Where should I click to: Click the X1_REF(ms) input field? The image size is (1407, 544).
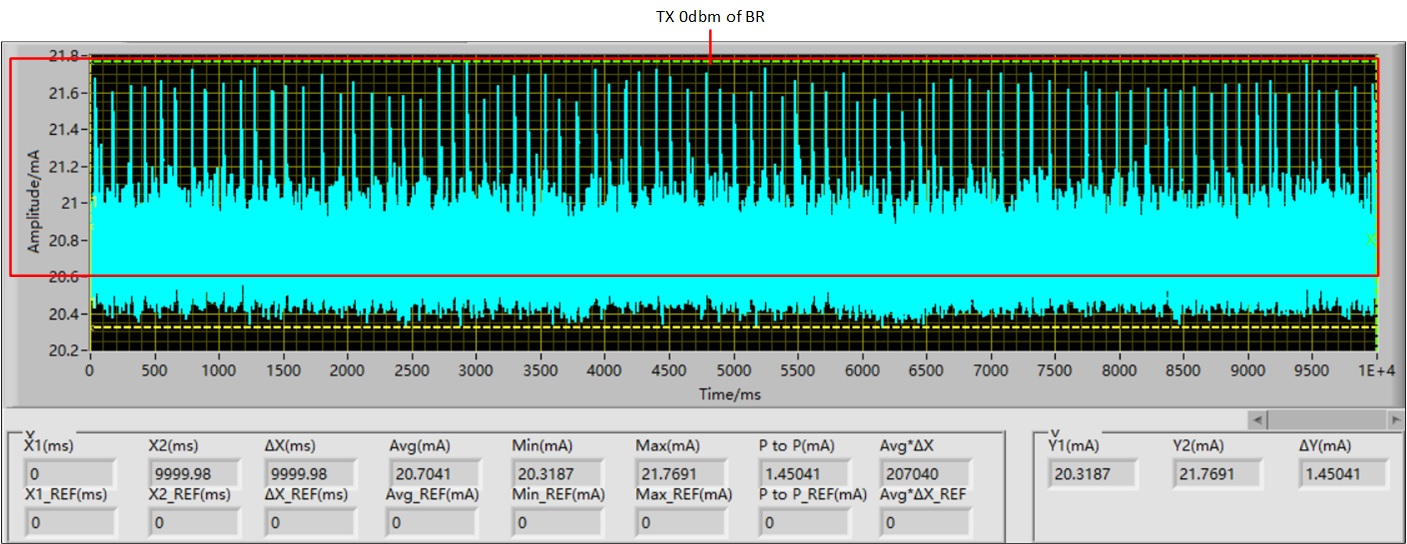(69, 522)
